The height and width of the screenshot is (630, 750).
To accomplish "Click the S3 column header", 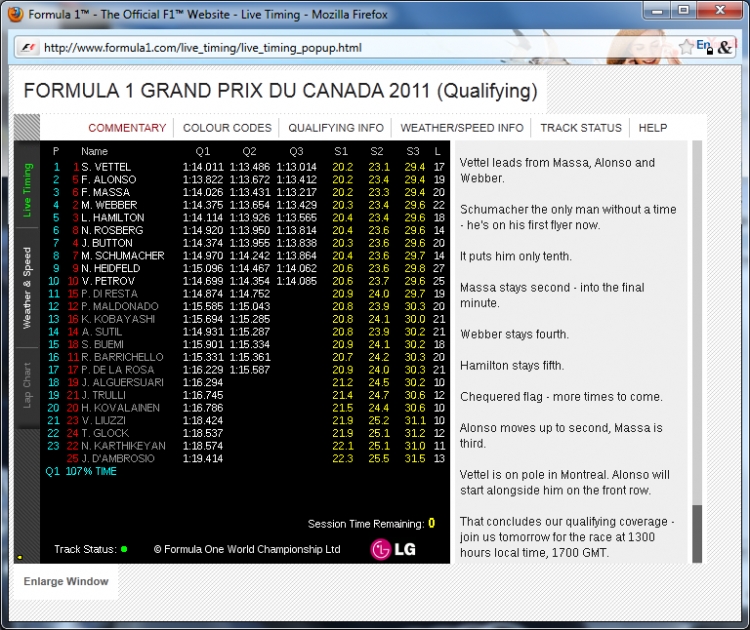I will [x=413, y=152].
